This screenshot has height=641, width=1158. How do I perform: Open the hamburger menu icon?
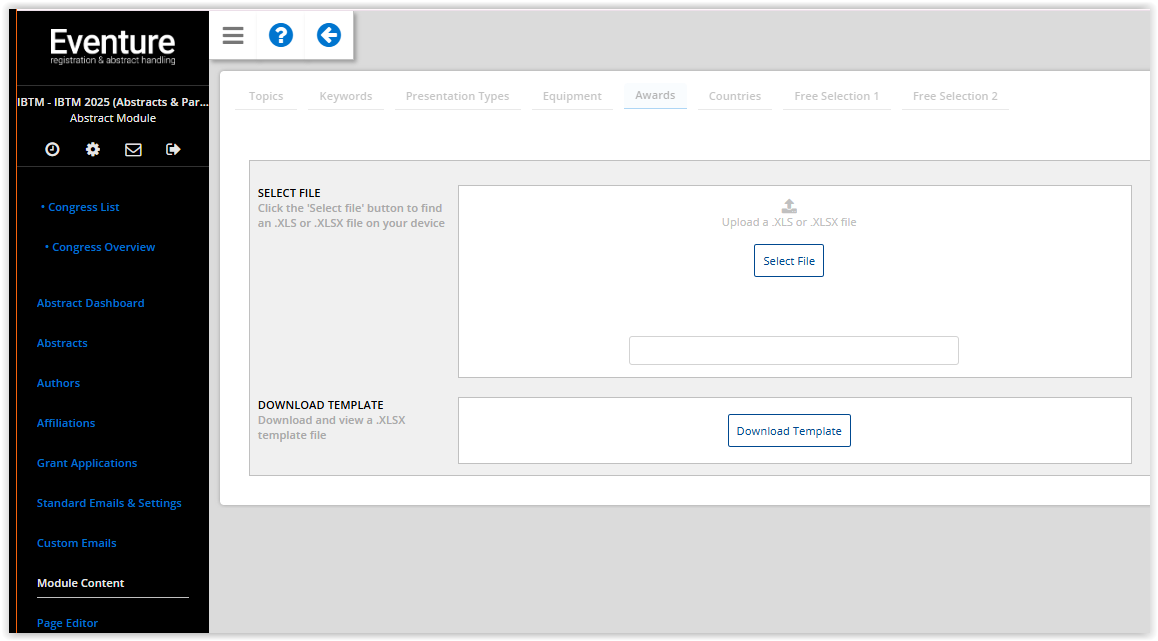(233, 36)
